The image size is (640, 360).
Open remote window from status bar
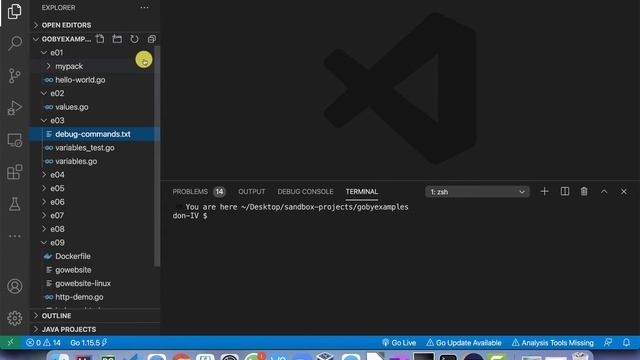pyautogui.click(x=11, y=342)
